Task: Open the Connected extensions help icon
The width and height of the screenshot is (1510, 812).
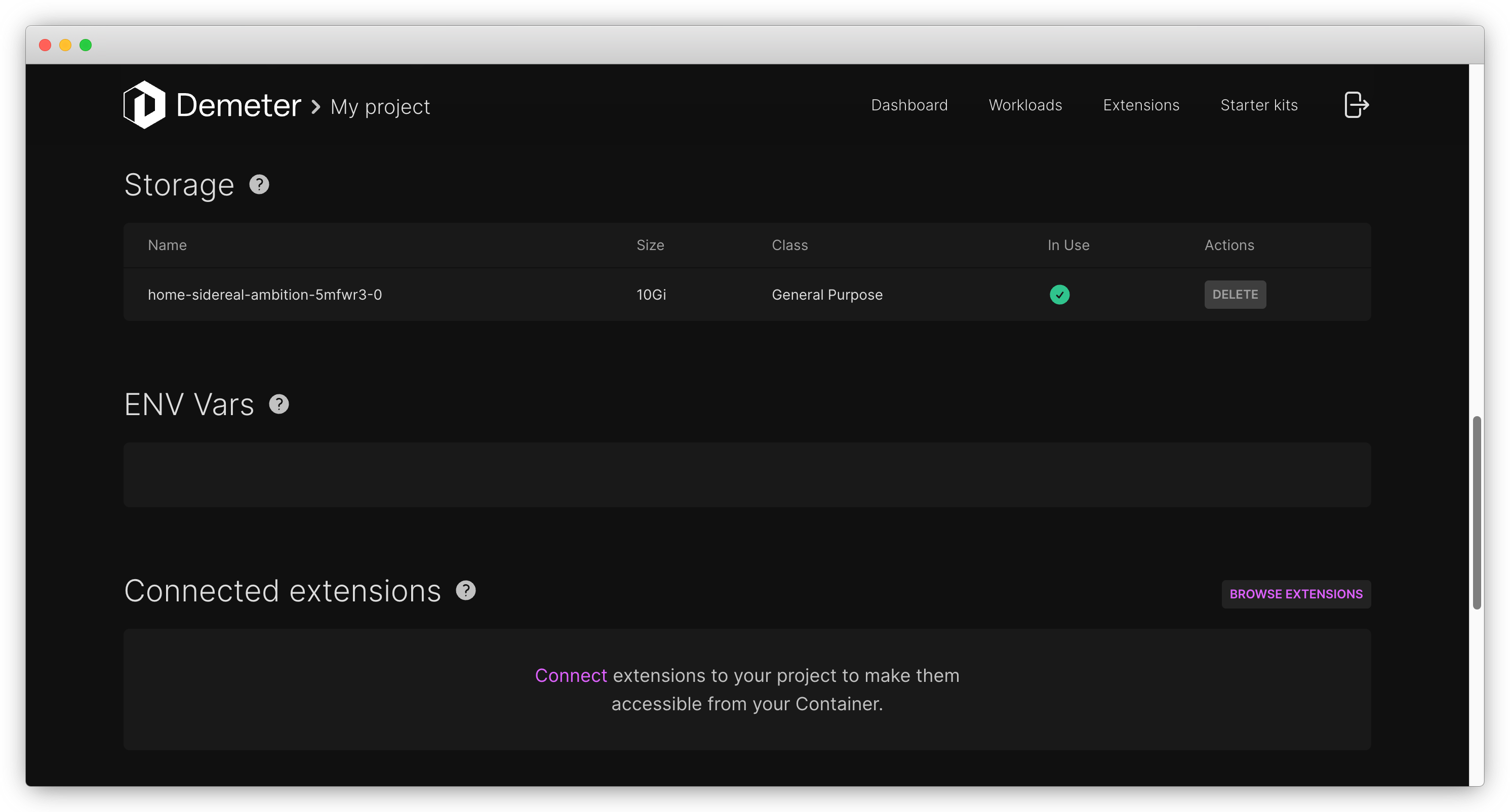Action: coord(466,591)
